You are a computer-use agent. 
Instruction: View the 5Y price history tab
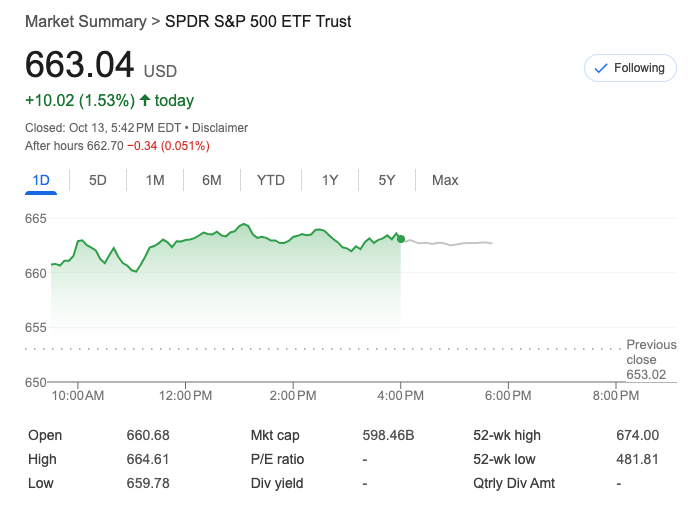pyautogui.click(x=387, y=180)
